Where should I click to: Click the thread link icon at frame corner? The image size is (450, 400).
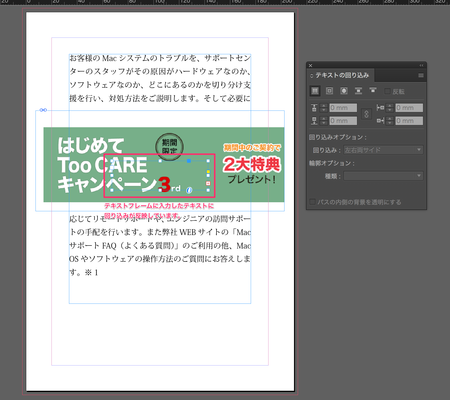pyautogui.click(x=43, y=110)
